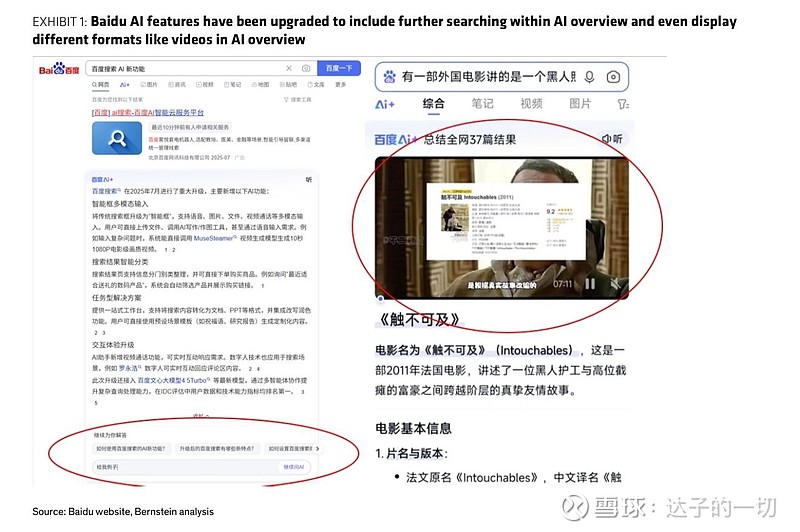Image resolution: width=800 pixels, height=532 pixels.
Task: Tap the 听 speaker button in the mobile AI panel
Action: coord(612,139)
